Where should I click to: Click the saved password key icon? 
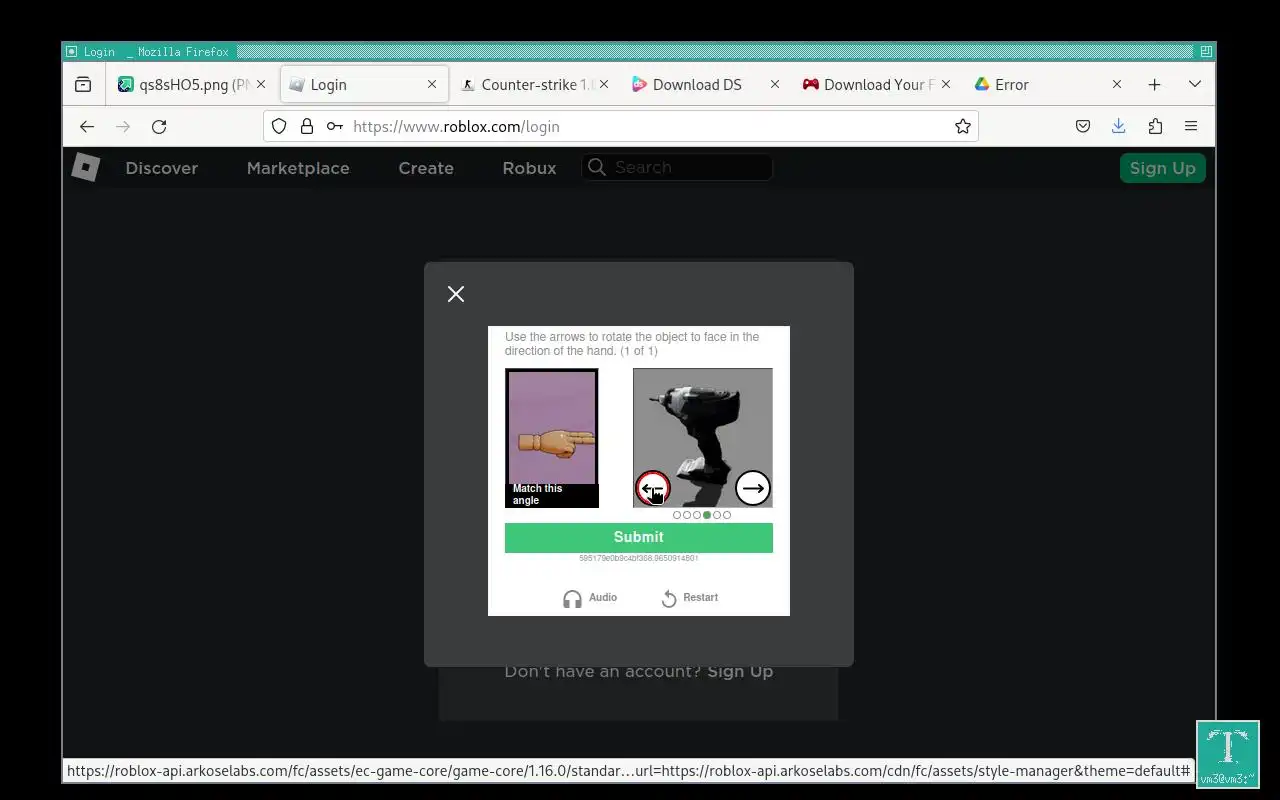point(335,126)
